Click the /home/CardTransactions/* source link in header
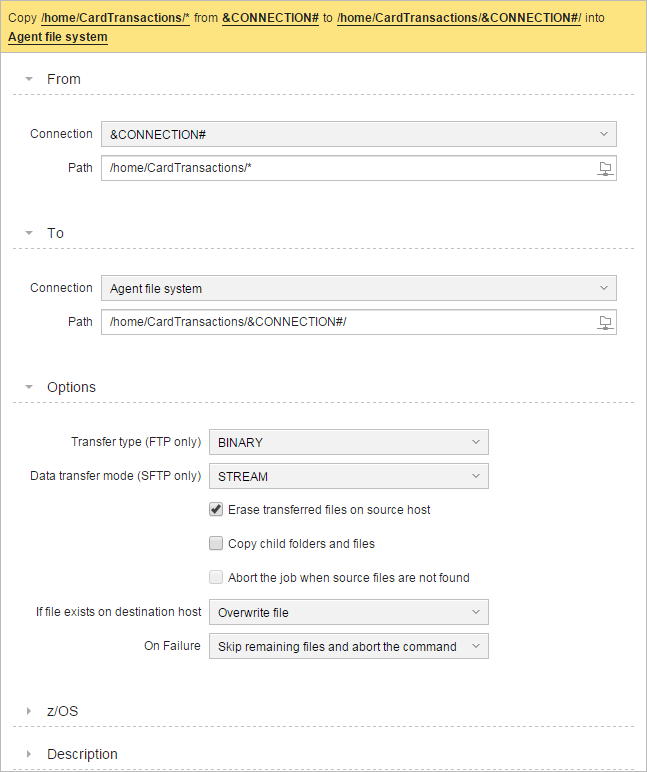This screenshot has height=772, width=647. (x=115, y=18)
